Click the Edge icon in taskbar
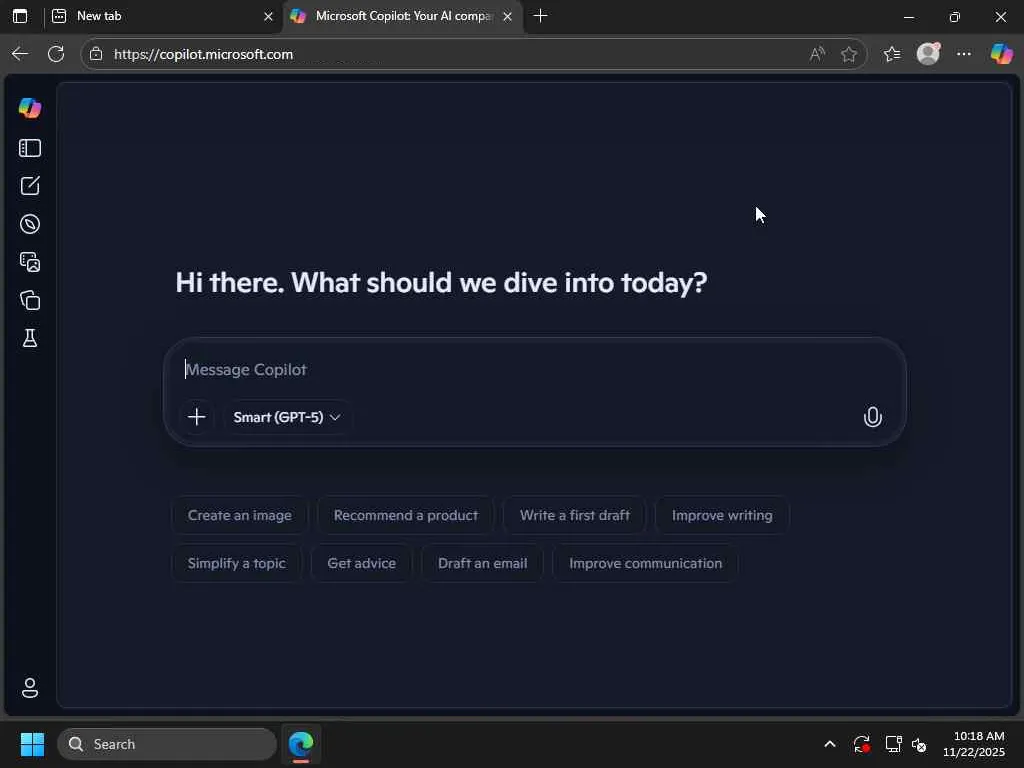This screenshot has width=1024, height=768. click(301, 744)
